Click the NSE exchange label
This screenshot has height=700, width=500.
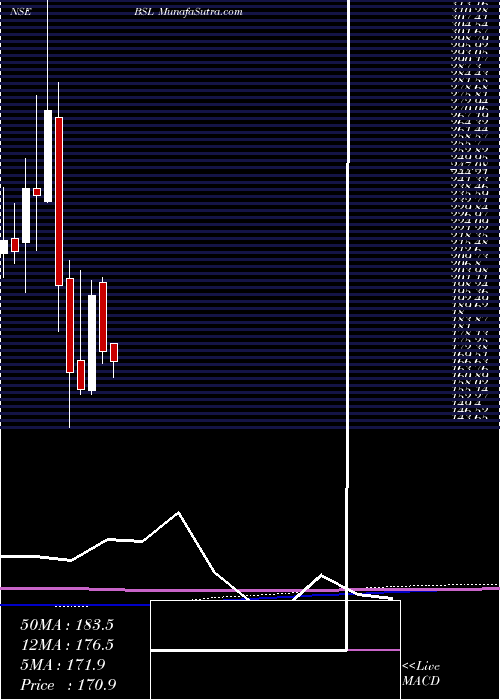pyautogui.click(x=21, y=12)
